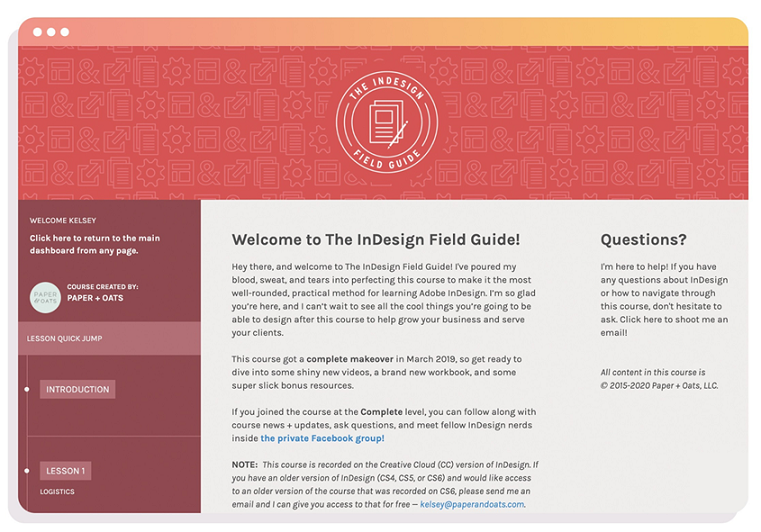Click the InDesign Field Guide circular logo

tap(387, 122)
